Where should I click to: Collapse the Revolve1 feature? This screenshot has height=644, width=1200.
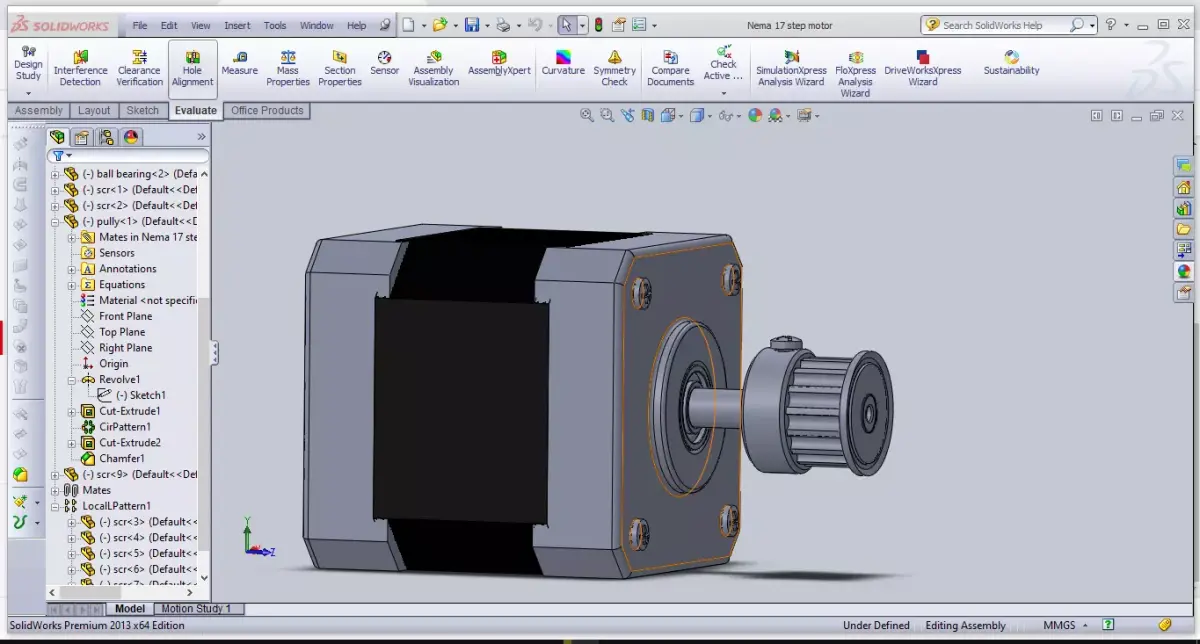tap(72, 380)
